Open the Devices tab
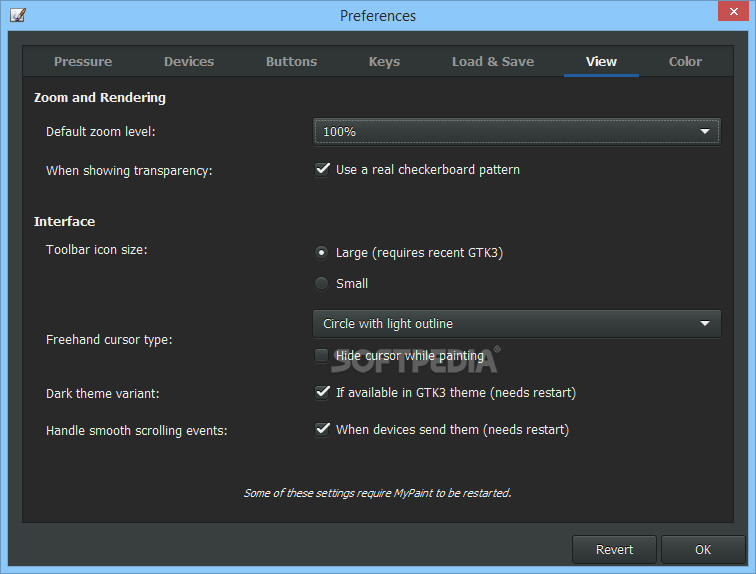 point(189,62)
